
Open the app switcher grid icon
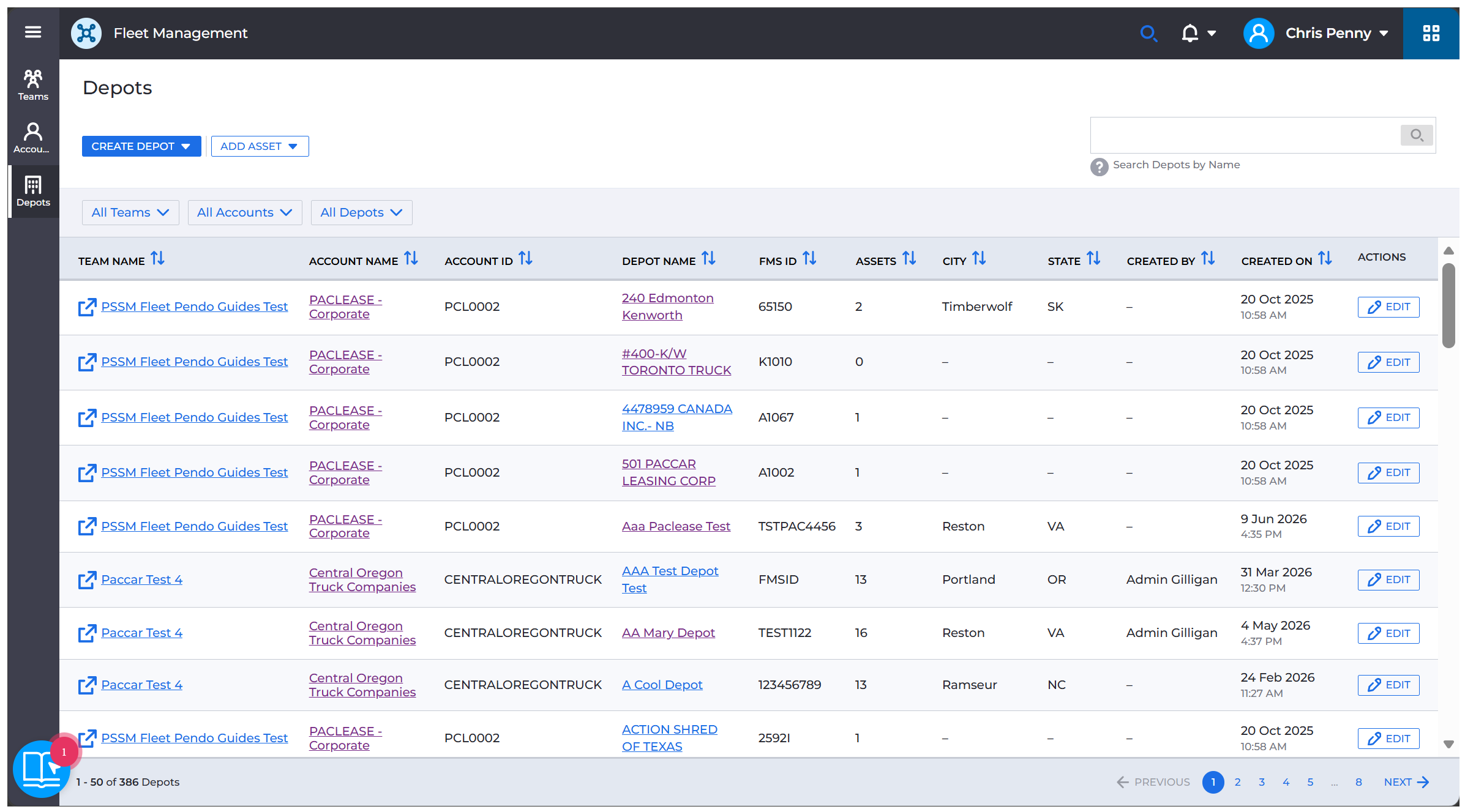tap(1431, 33)
